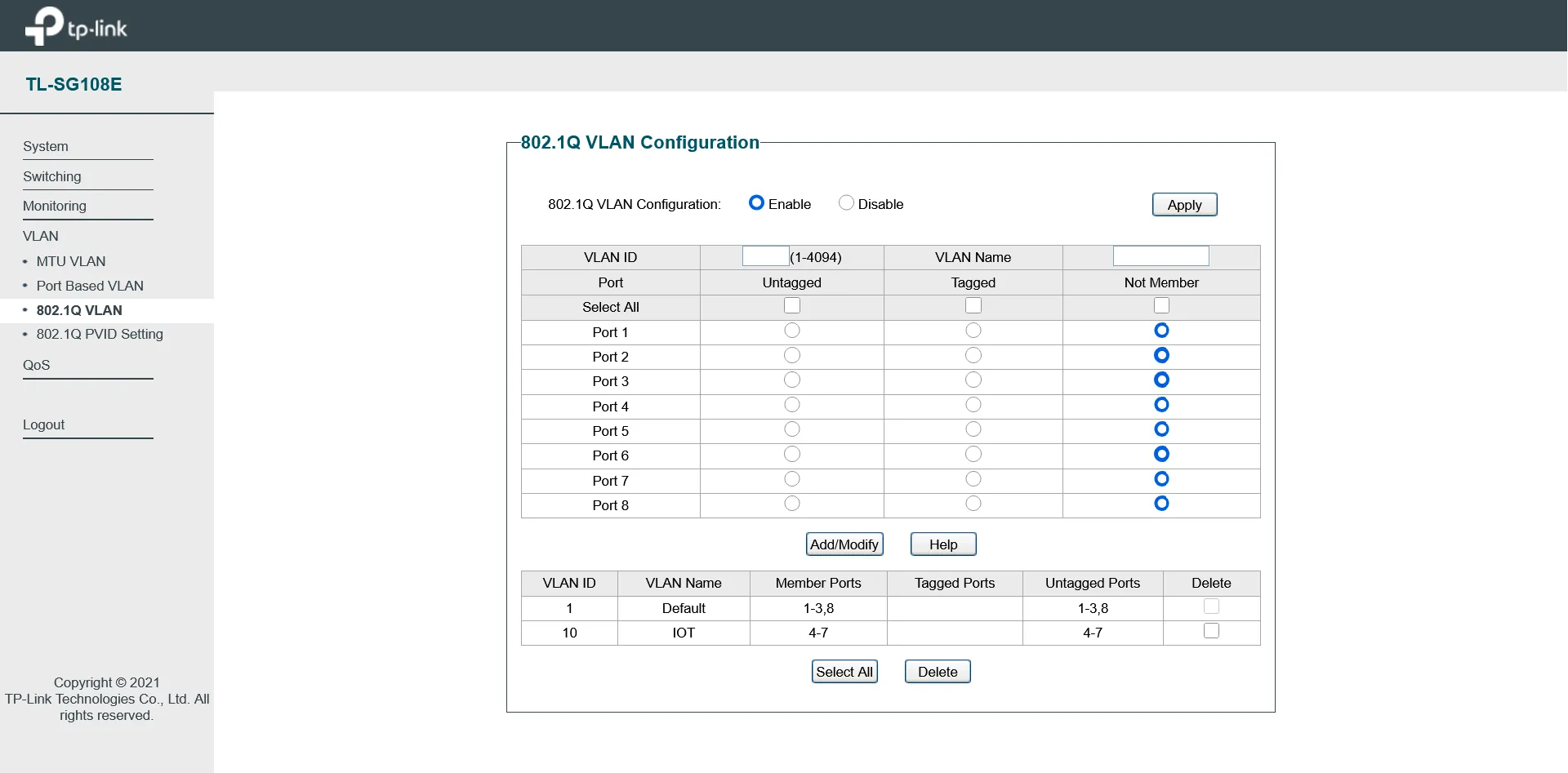Click the tp-link logo
Screen dimensions: 1568x773
pos(76,26)
